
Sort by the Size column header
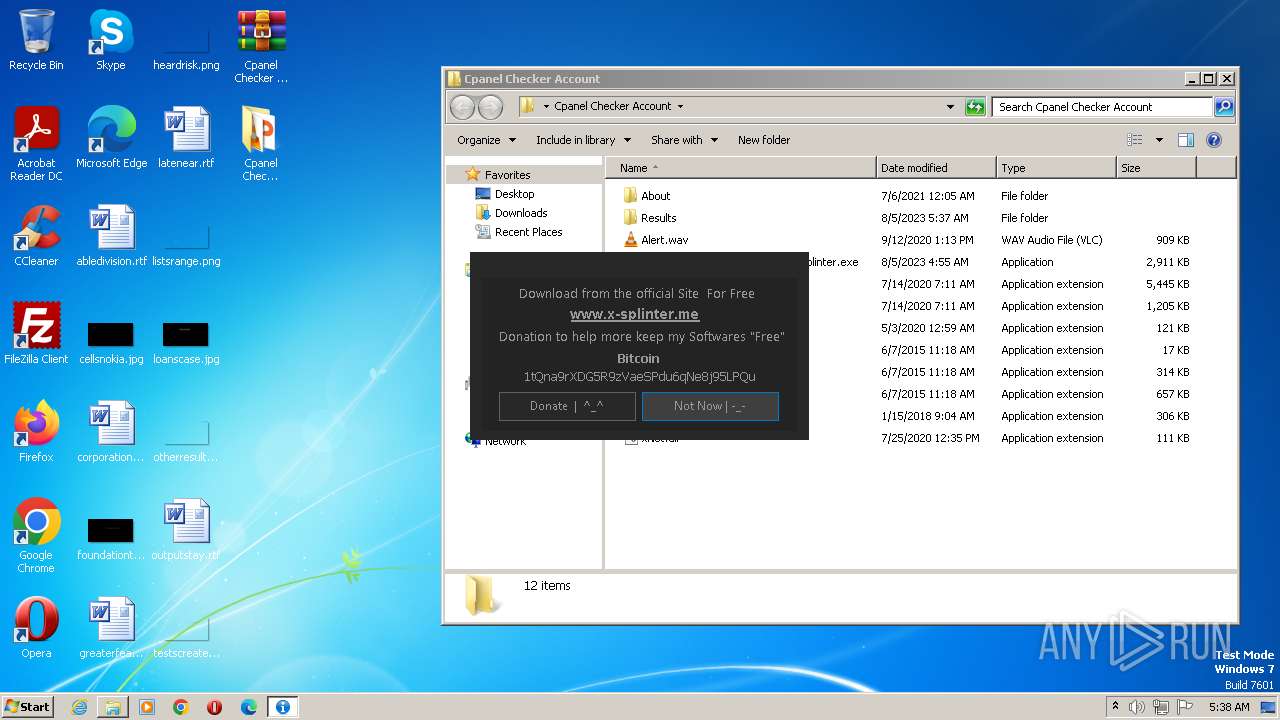[1156, 168]
